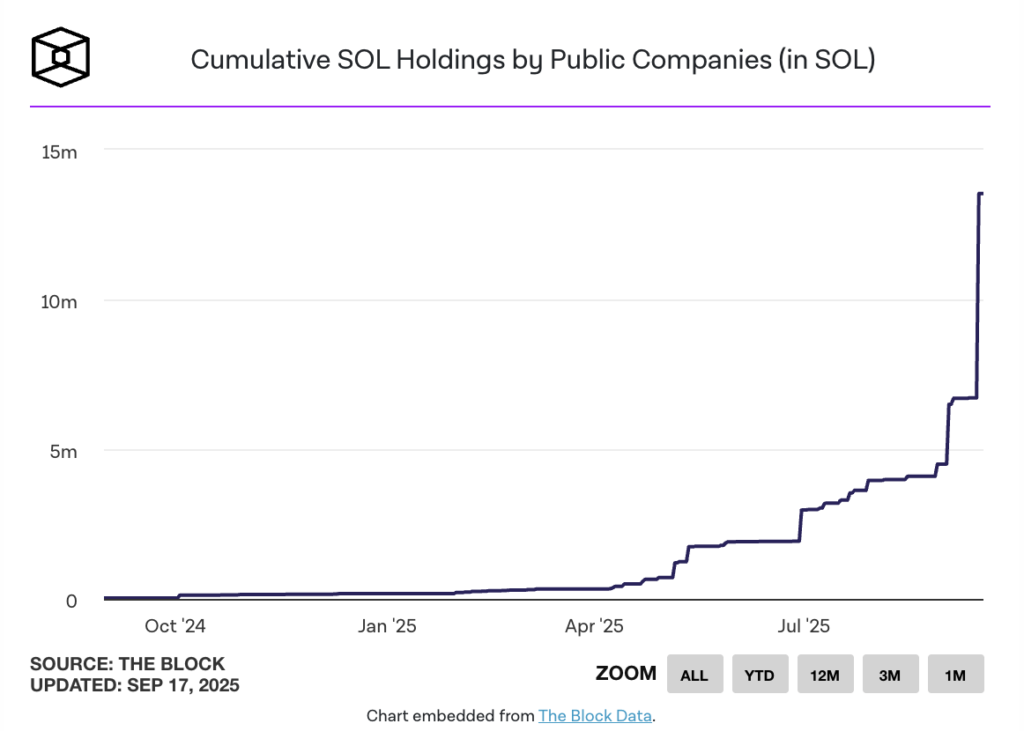
Task: Select the 1M zoom option
Action: point(956,674)
